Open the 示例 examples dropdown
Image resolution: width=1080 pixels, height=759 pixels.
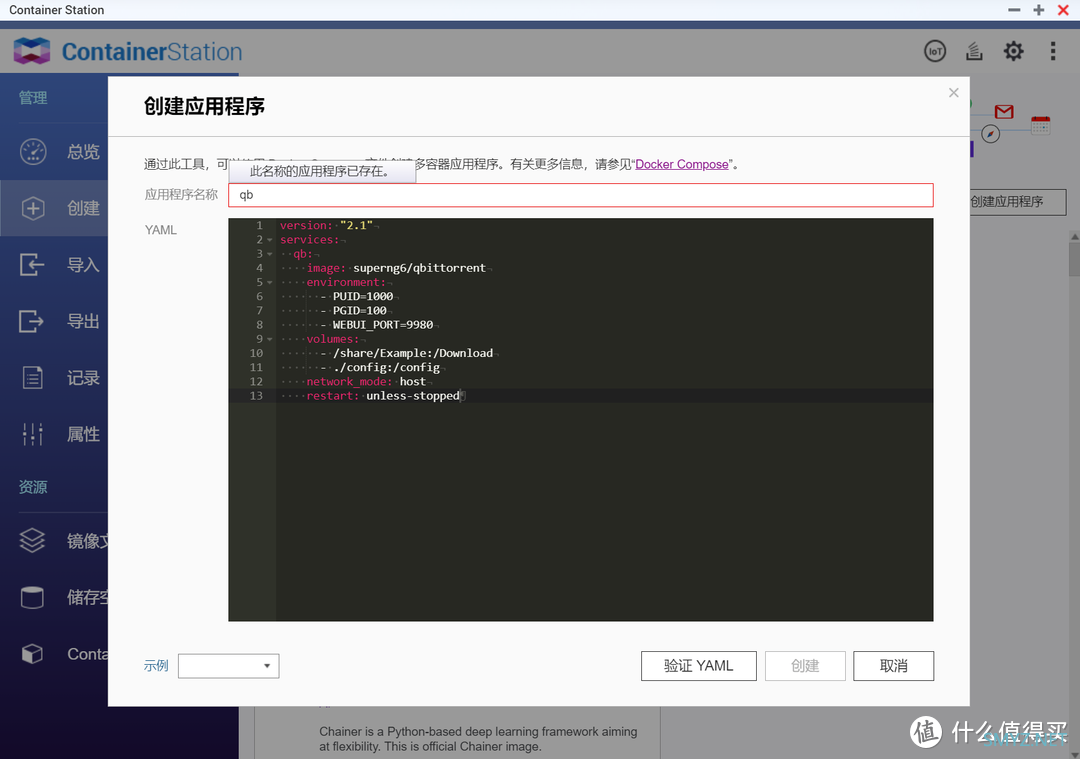(229, 666)
